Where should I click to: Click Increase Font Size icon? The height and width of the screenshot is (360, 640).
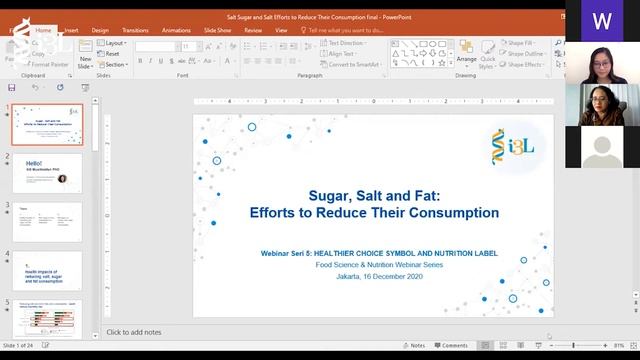(209, 47)
